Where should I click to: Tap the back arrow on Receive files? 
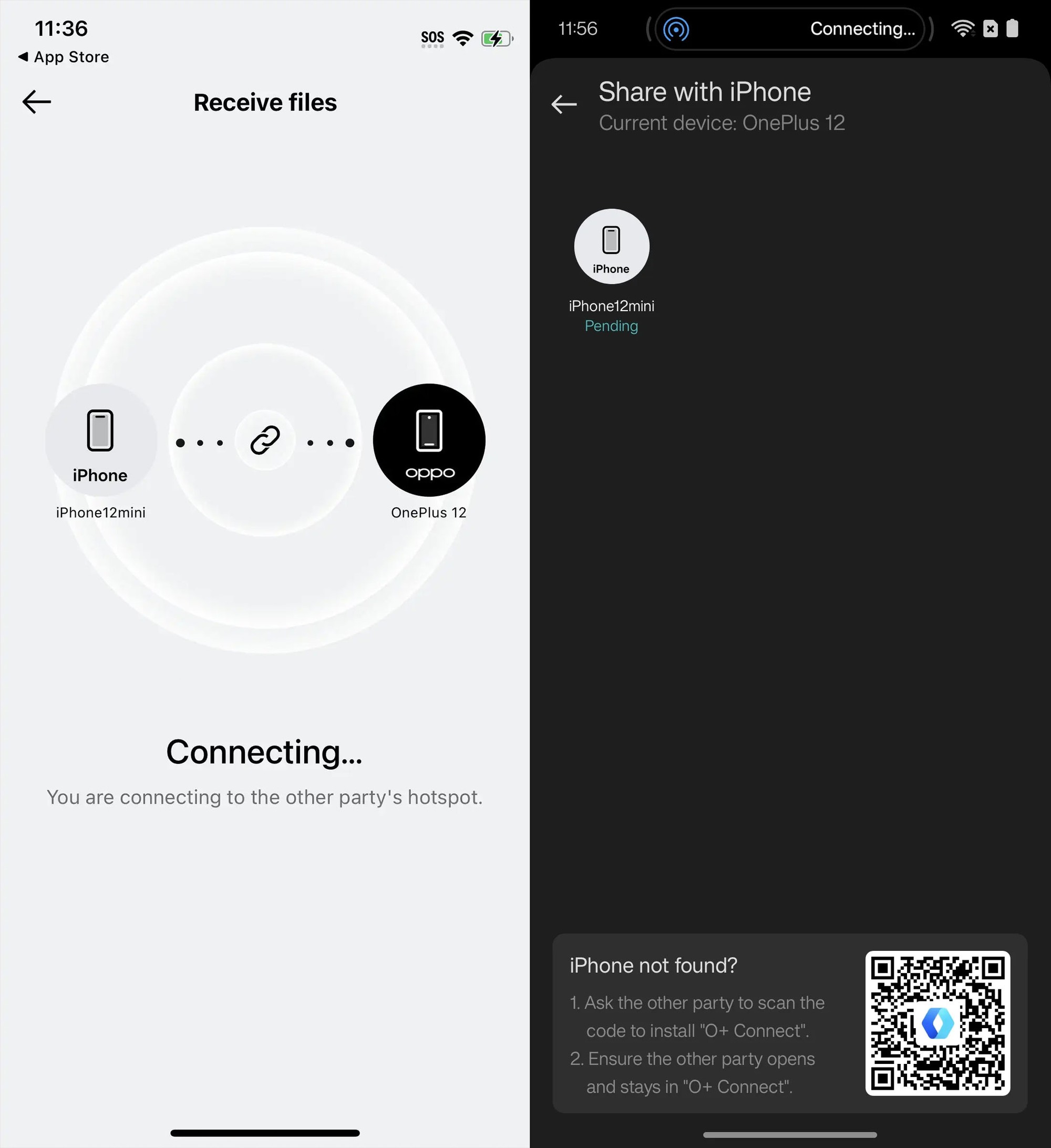tap(36, 101)
